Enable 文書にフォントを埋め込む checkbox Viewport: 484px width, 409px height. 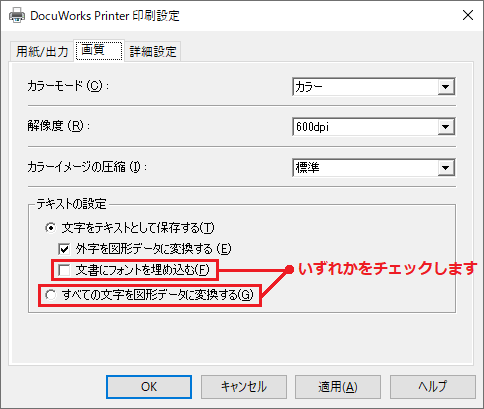click(64, 270)
